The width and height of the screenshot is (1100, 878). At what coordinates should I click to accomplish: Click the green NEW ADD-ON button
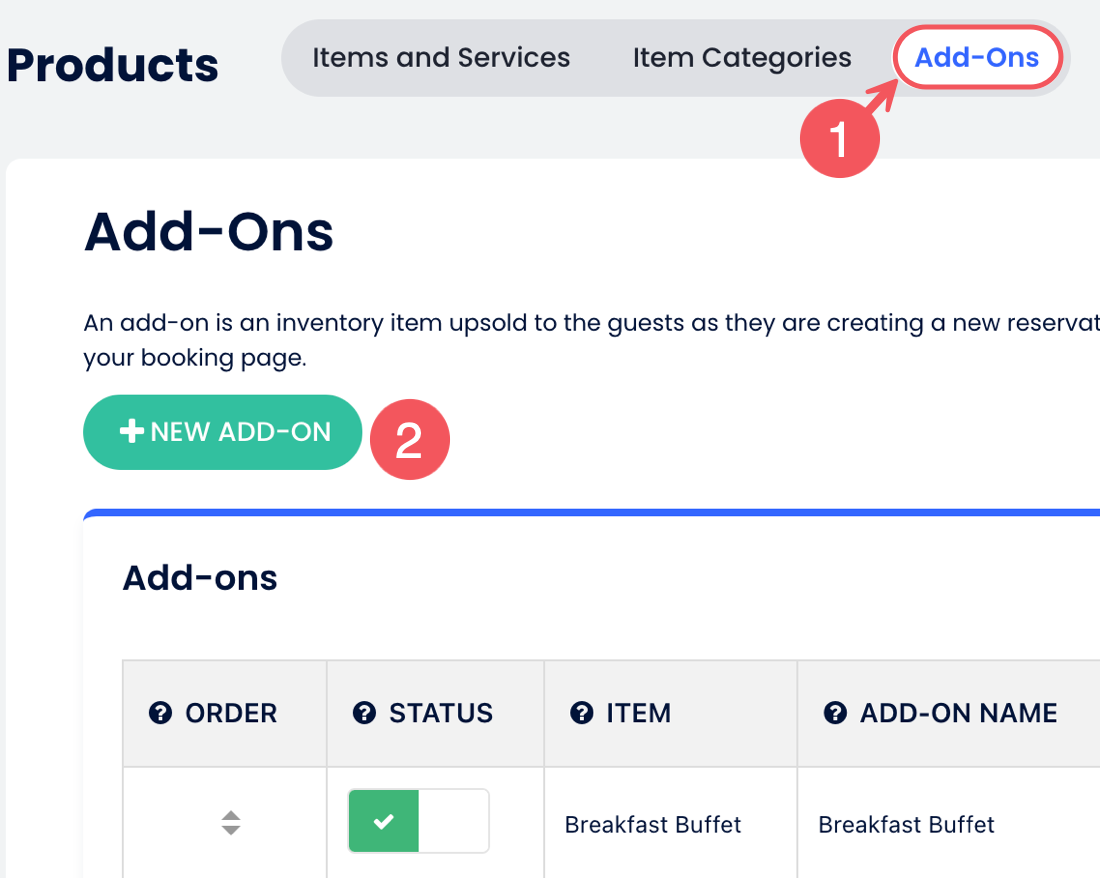222,432
